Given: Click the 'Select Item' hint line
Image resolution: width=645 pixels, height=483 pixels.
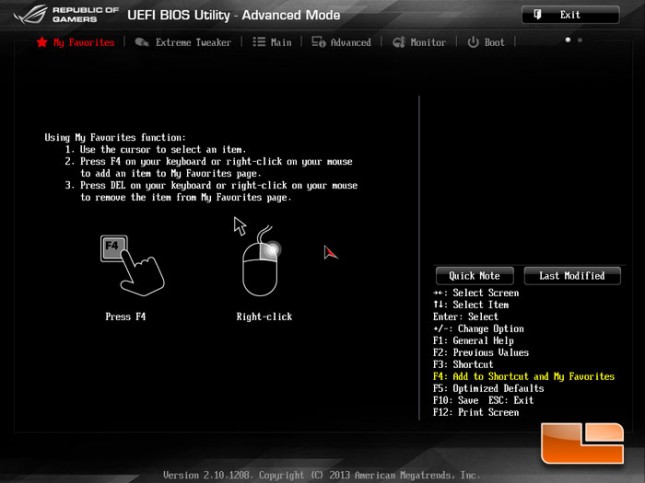Looking at the screenshot, I should click(x=471, y=305).
